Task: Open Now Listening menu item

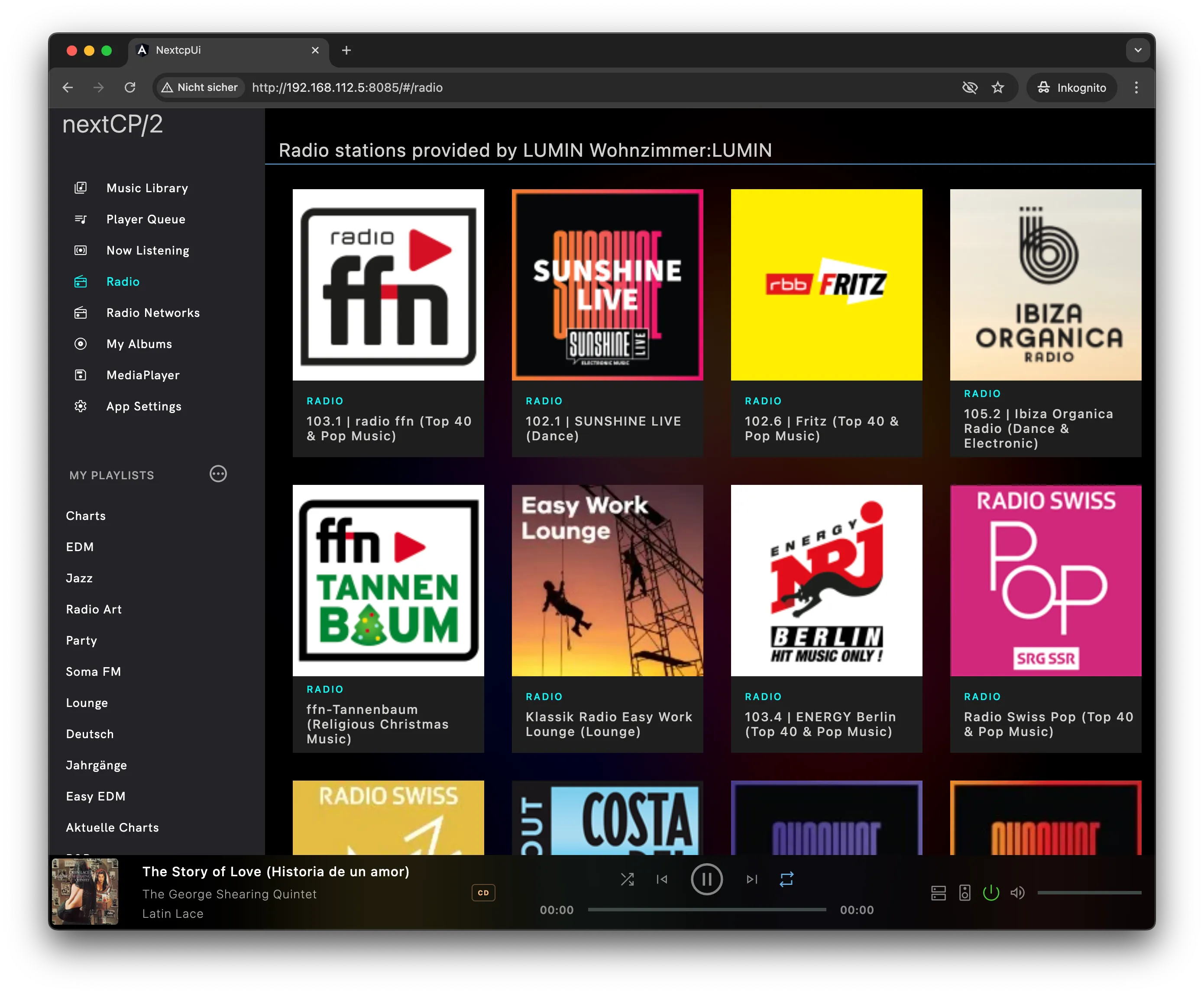Action: tap(148, 250)
